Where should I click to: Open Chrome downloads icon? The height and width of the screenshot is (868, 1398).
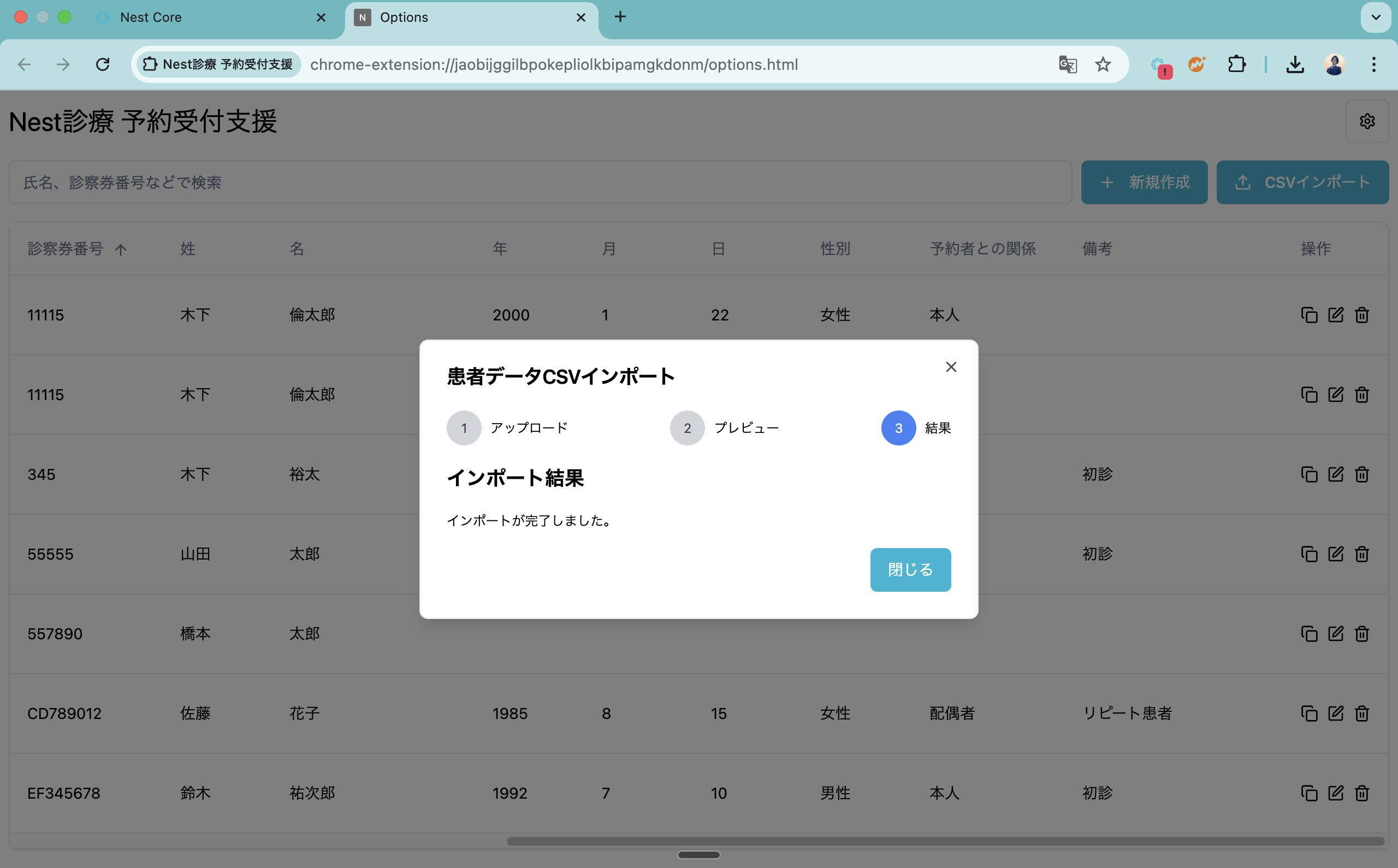click(x=1295, y=64)
